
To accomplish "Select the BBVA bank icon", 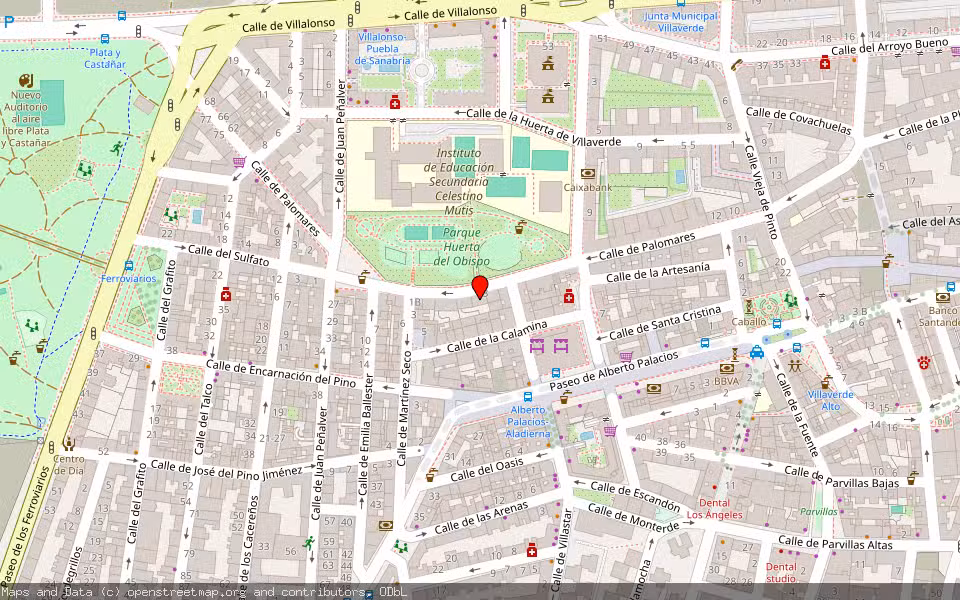I will 727,368.
